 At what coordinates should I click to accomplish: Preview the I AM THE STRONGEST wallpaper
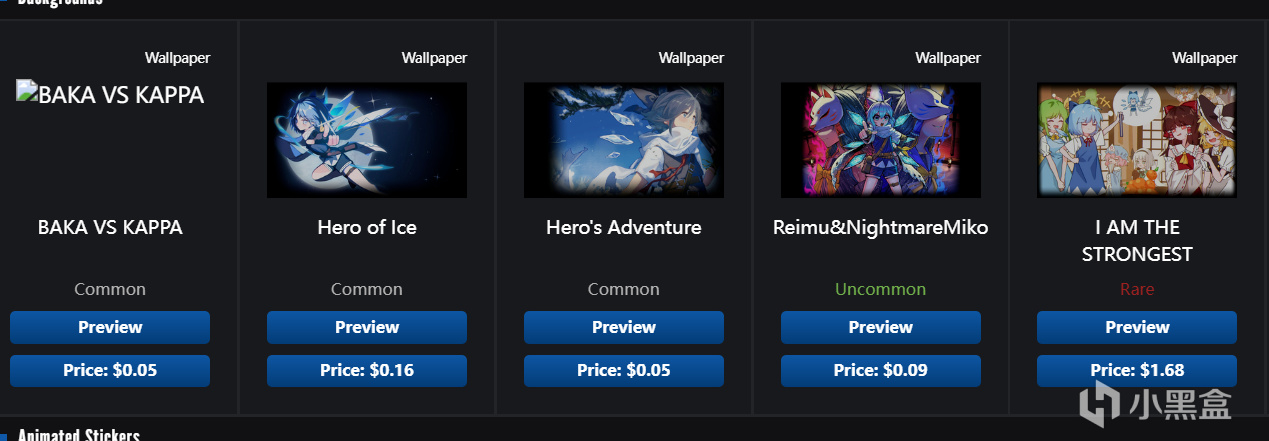(x=1137, y=327)
